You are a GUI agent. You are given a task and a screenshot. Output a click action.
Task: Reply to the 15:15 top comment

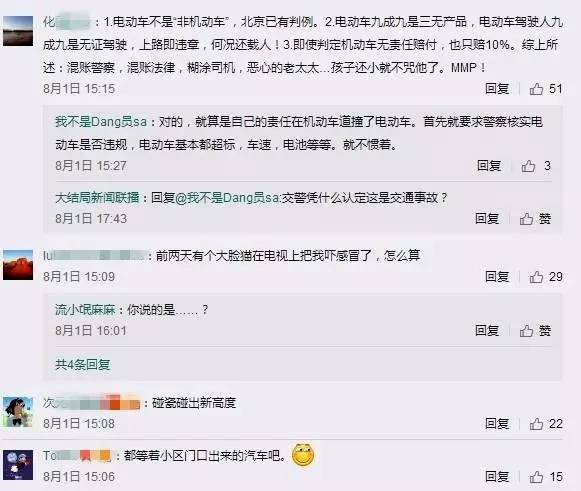497,89
